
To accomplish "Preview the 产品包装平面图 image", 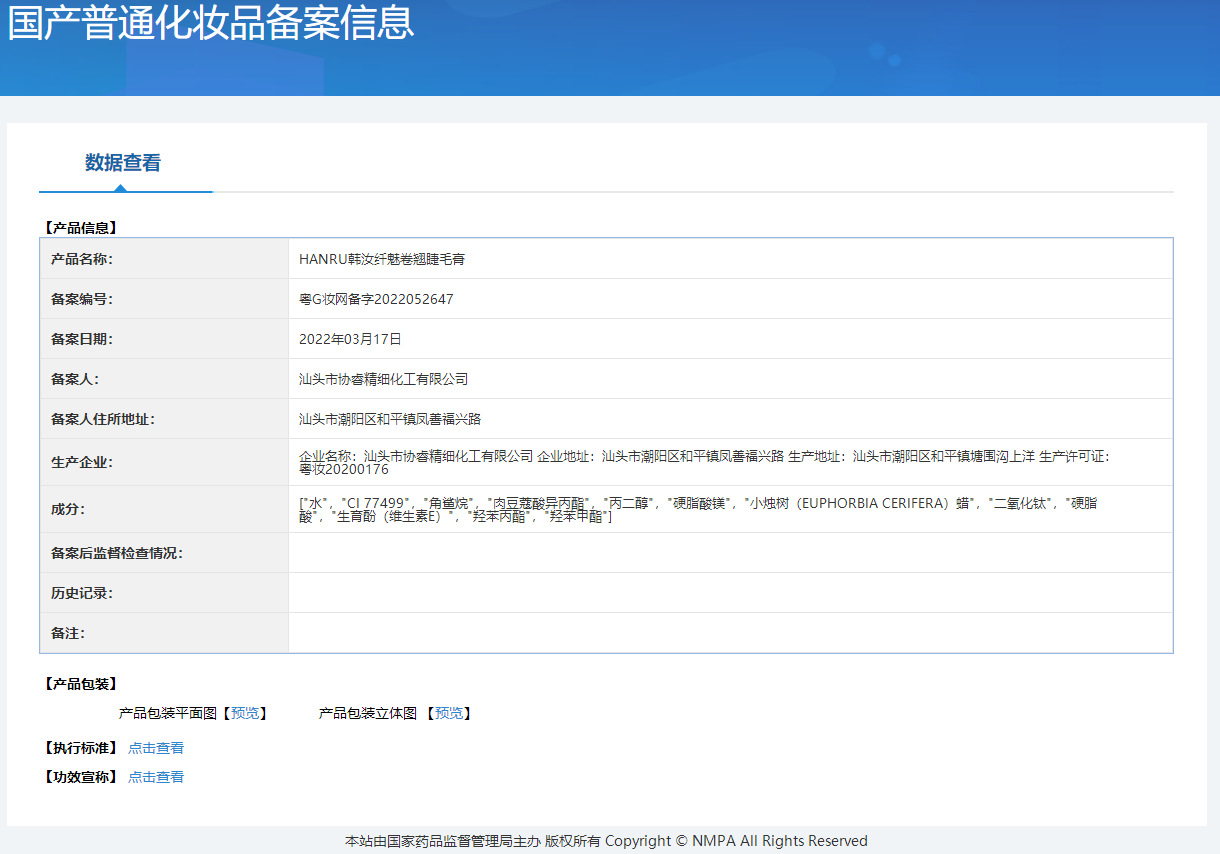I will 245,713.
